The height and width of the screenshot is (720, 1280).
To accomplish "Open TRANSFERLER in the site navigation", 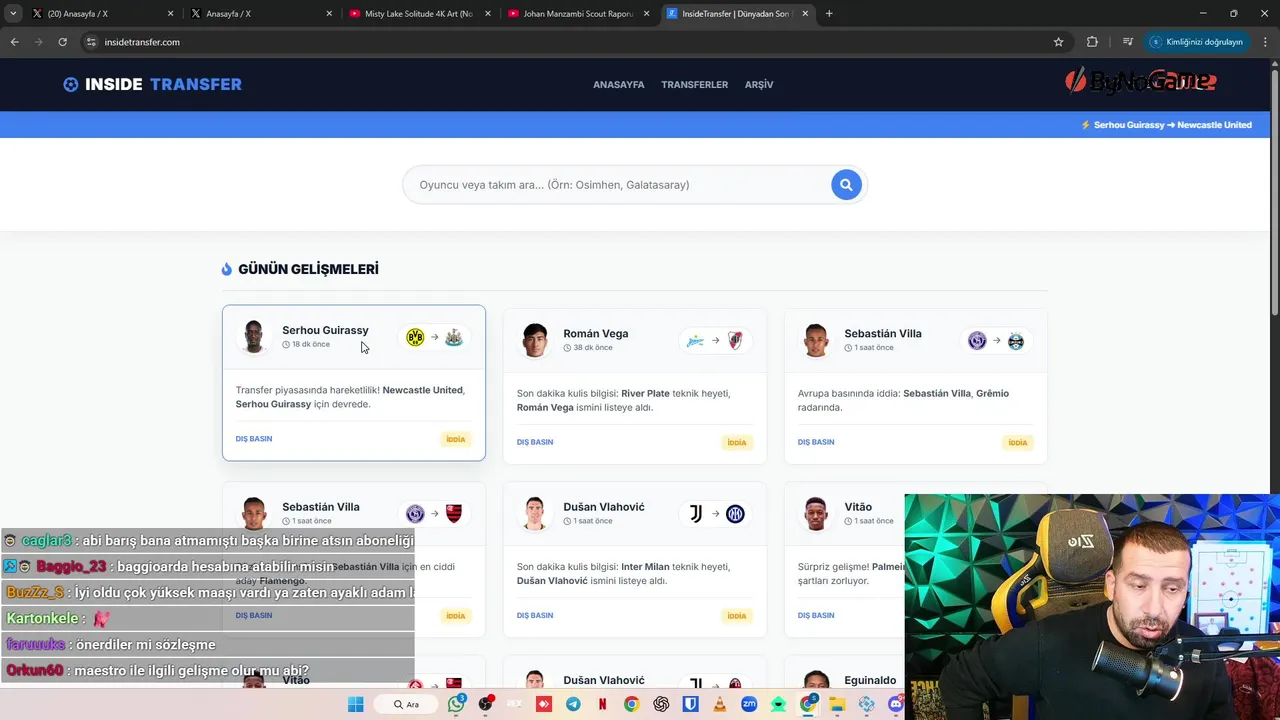I will click(x=694, y=85).
